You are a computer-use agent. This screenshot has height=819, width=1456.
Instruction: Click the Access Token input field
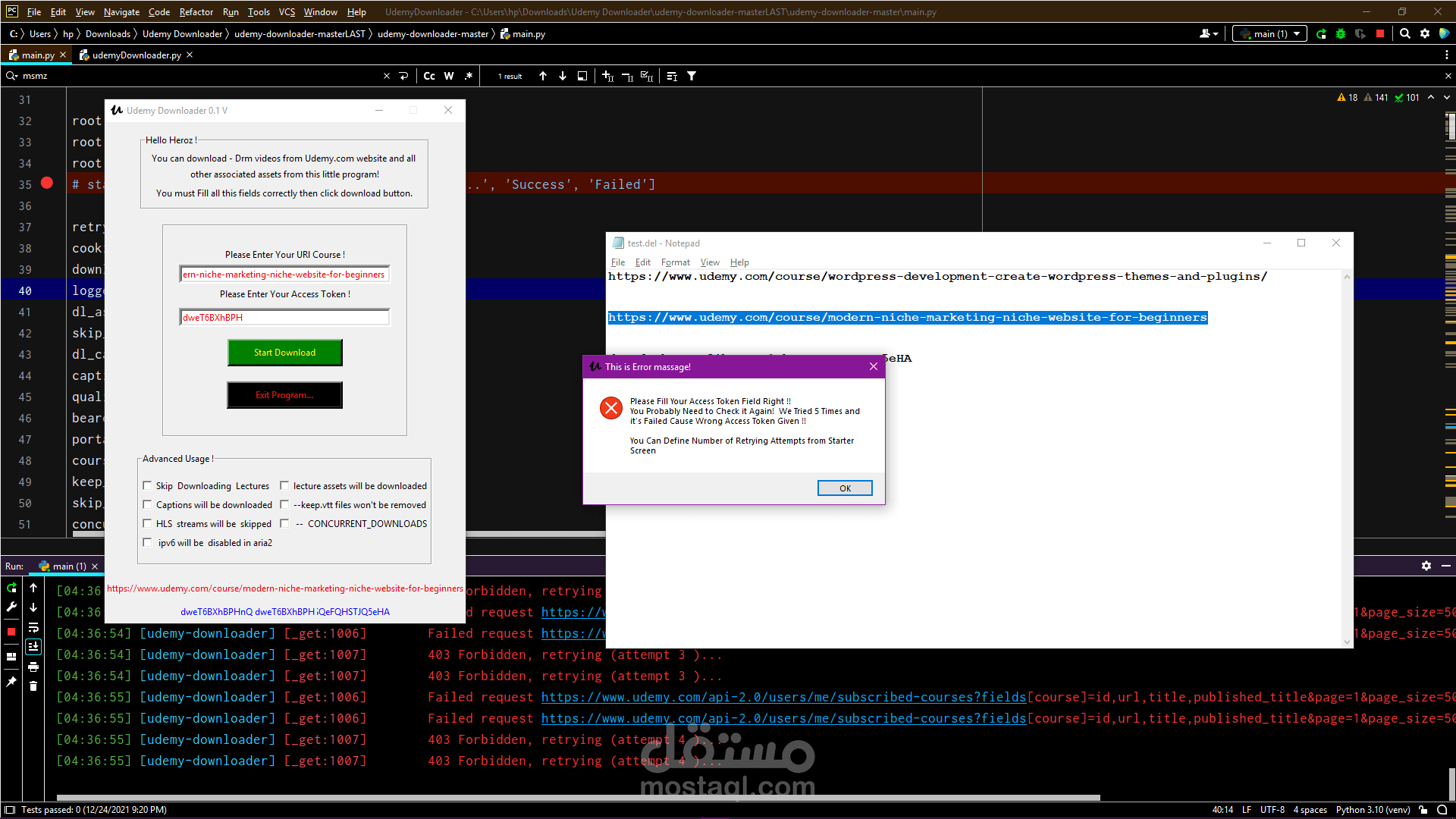coord(284,318)
